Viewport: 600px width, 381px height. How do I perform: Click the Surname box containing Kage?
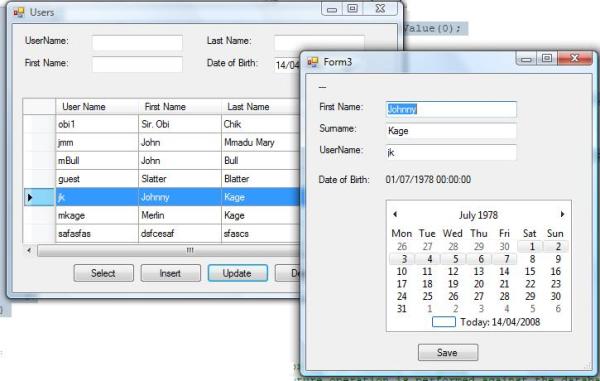coord(451,131)
